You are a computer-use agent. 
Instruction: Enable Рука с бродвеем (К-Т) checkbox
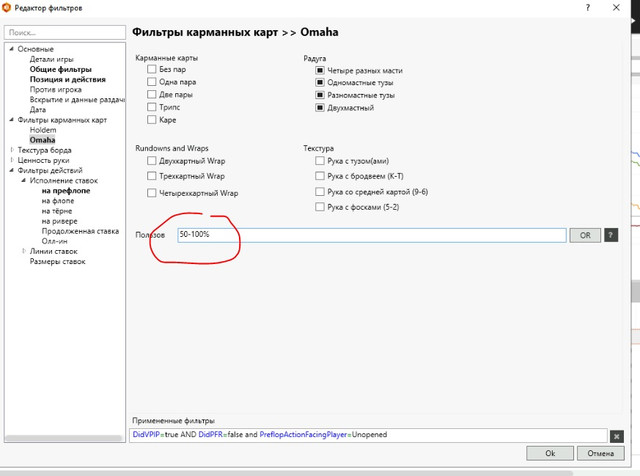tap(320, 176)
